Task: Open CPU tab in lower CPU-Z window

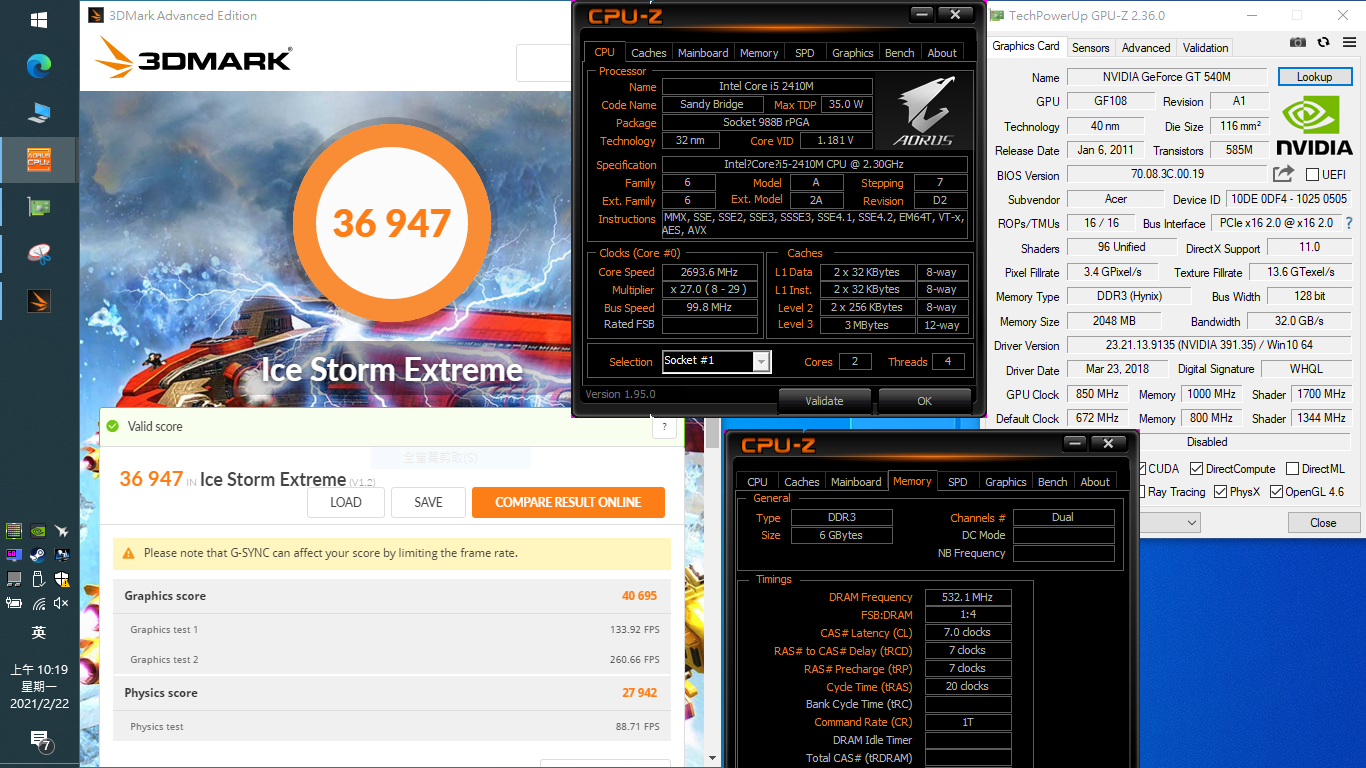Action: coord(758,482)
